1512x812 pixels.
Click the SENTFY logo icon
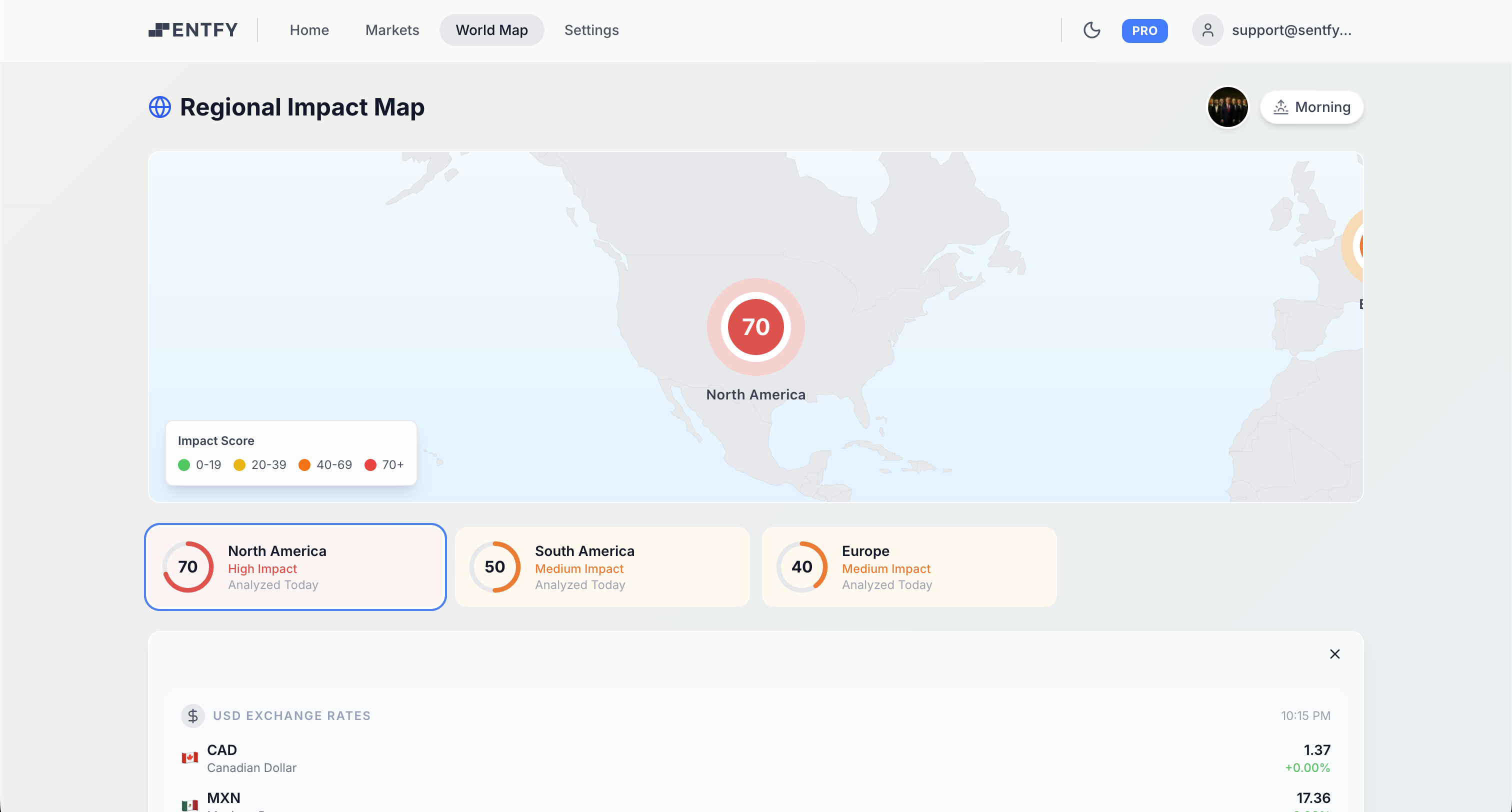159,29
